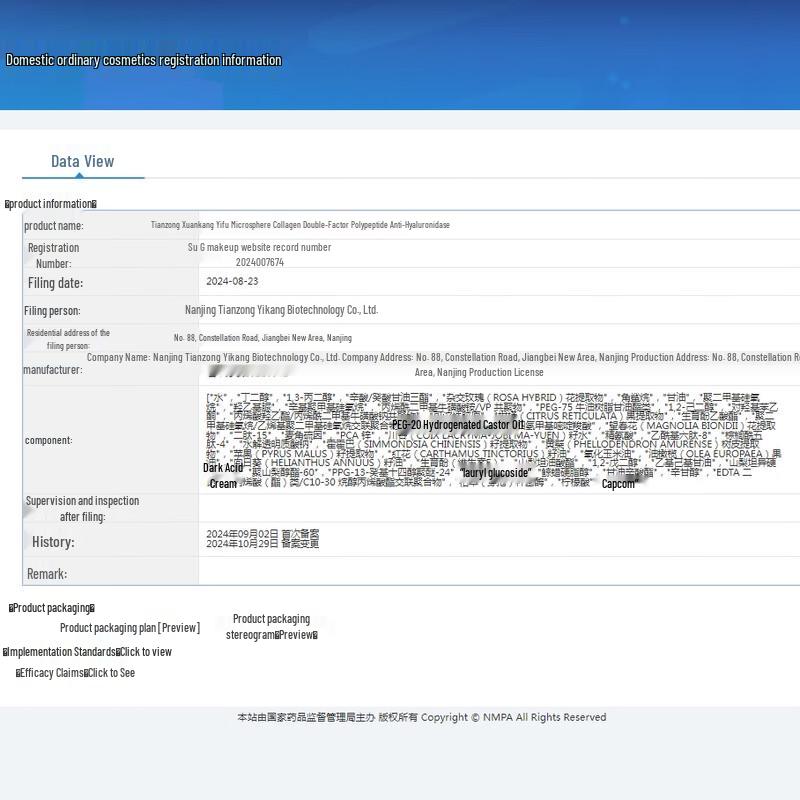The image size is (800, 800).
Task: Click Product packaging plan Preview link
Action: tap(129, 628)
